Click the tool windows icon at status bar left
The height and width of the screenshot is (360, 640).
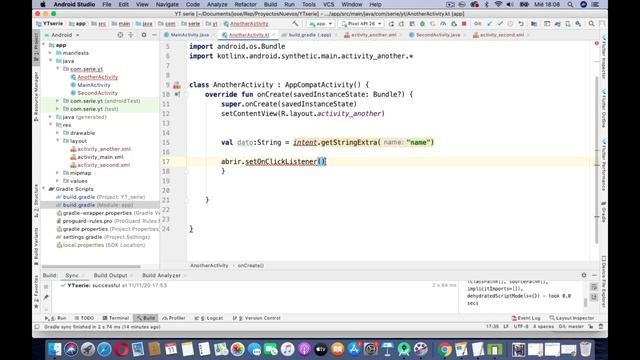pos(37,327)
